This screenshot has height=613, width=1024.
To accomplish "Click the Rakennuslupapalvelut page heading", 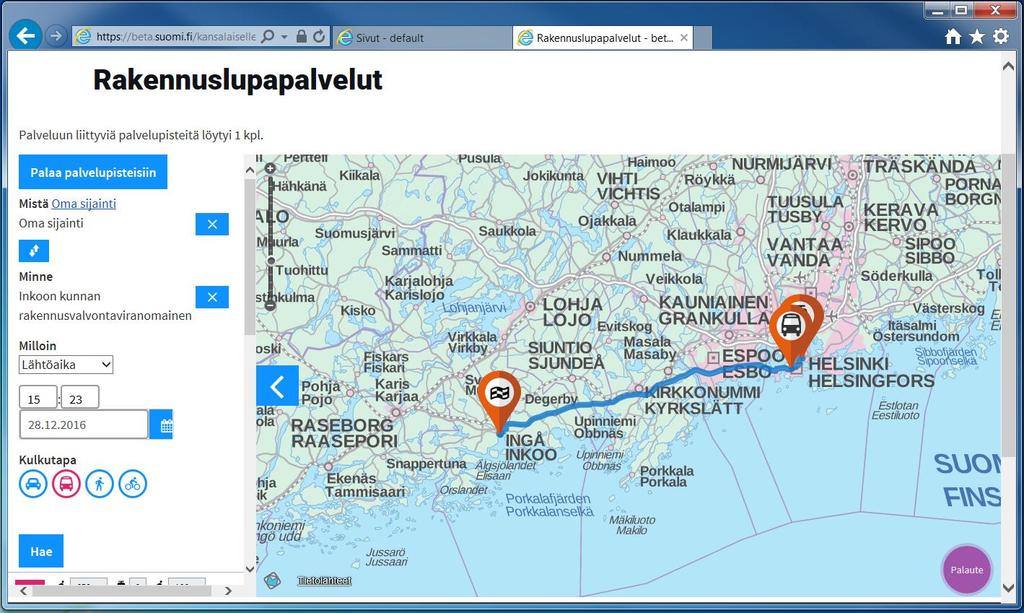I will click(x=238, y=80).
